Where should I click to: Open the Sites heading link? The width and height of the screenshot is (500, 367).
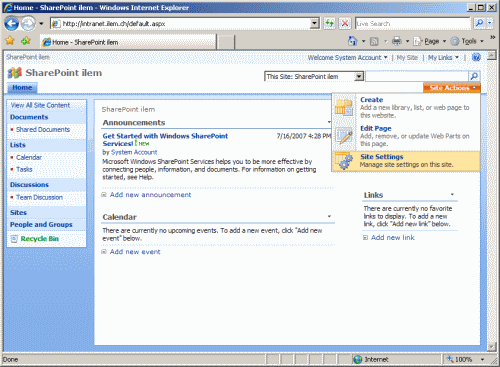[18, 212]
